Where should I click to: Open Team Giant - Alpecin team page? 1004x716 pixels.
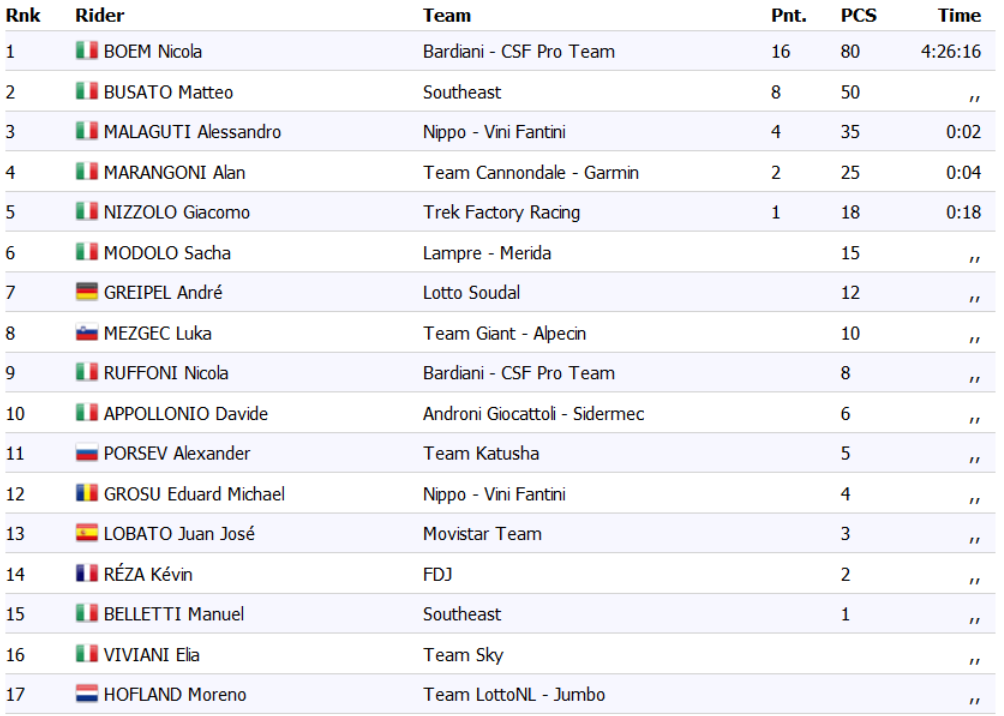505,333
